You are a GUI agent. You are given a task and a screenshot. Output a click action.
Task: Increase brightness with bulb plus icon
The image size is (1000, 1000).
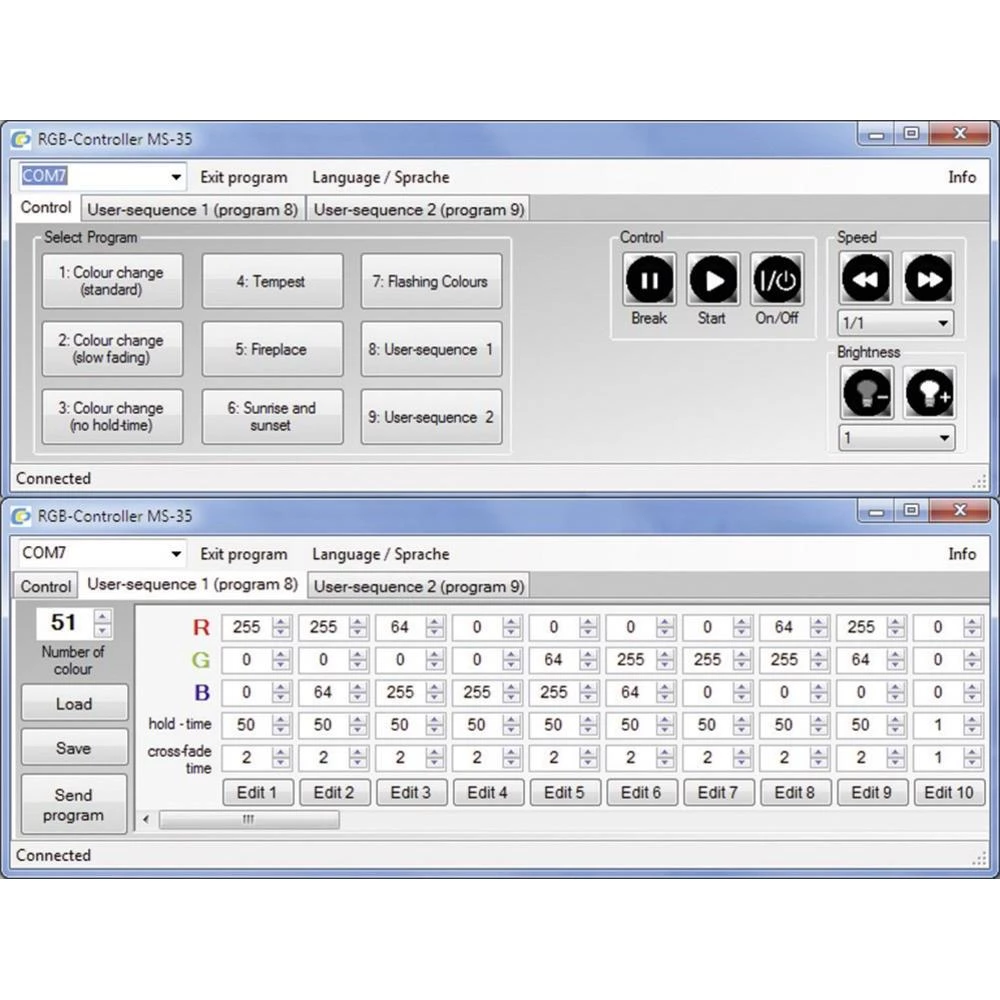tap(929, 393)
